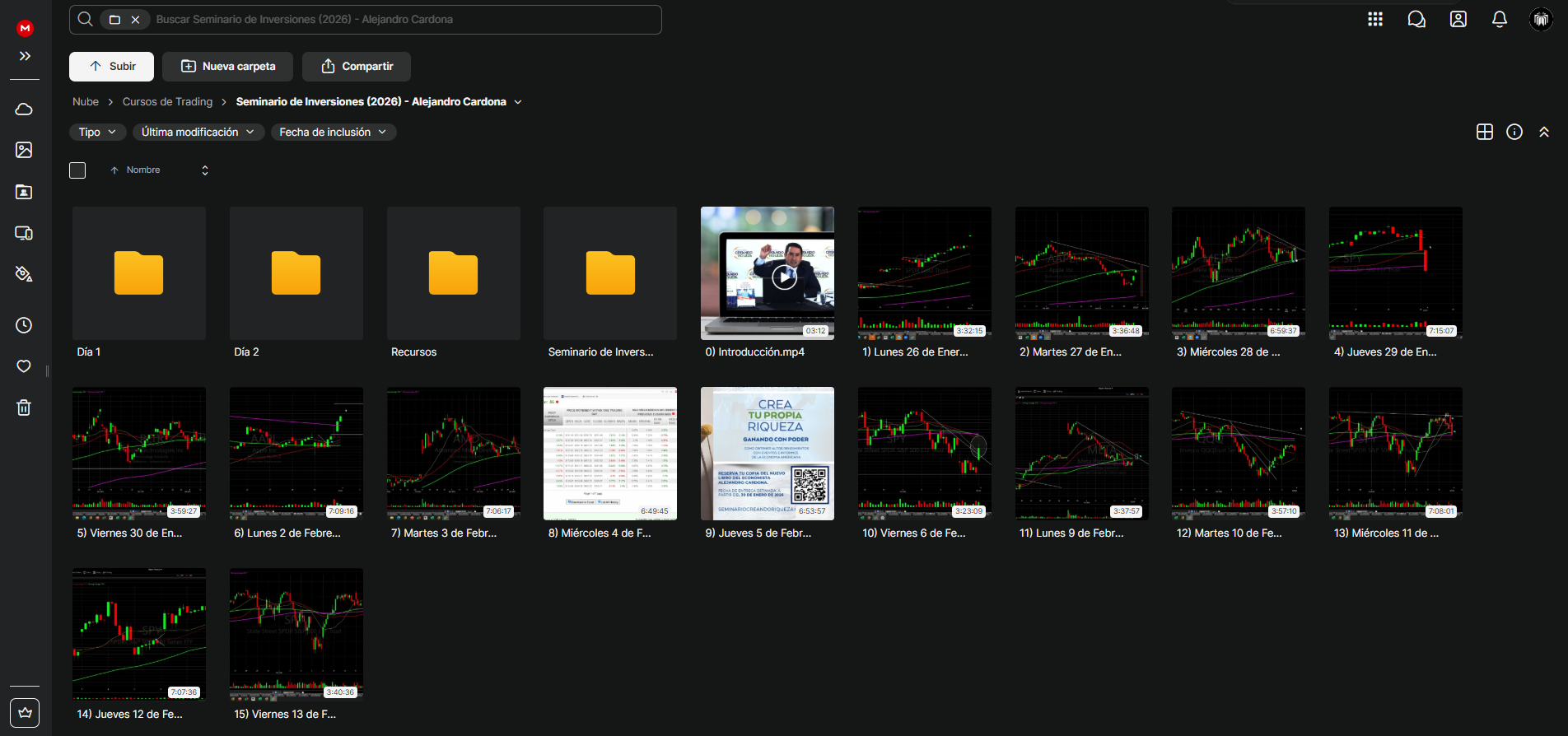1568x736 pixels.
Task: Select 9) Jueves 5 de Febr... video
Action: (768, 454)
